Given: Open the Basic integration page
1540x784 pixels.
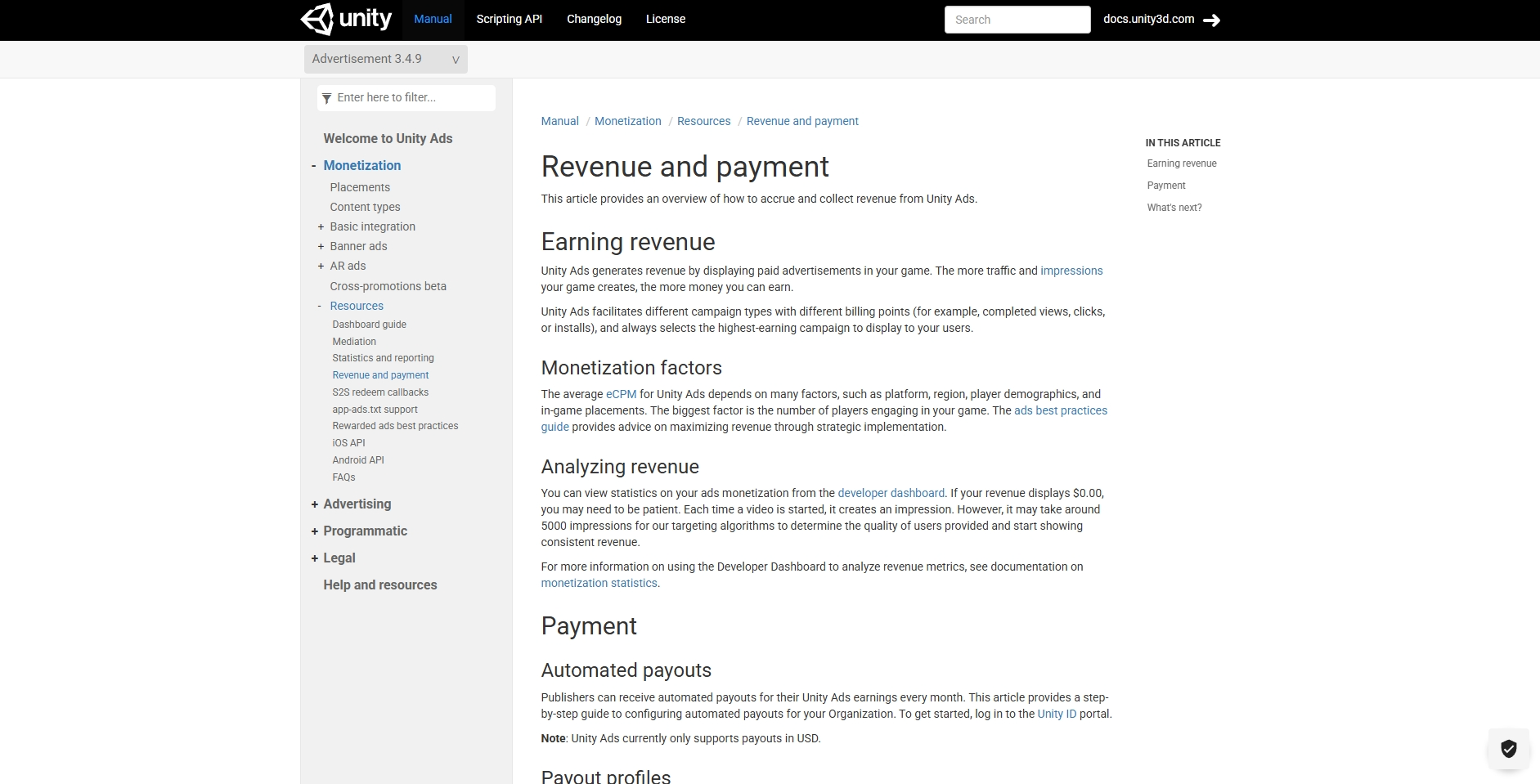Looking at the screenshot, I should [372, 226].
